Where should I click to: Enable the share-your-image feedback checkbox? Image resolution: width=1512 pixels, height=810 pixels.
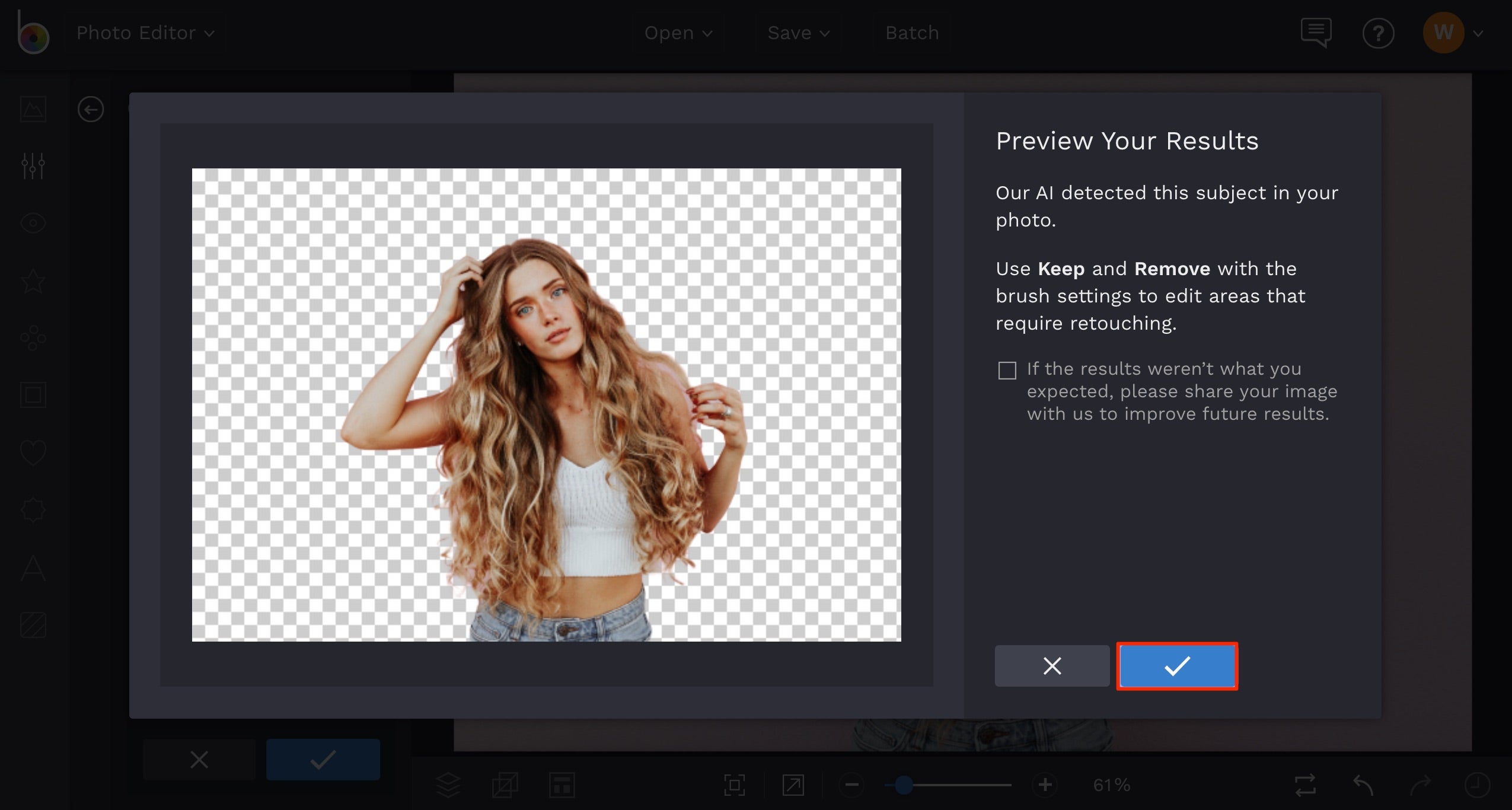coord(1007,370)
